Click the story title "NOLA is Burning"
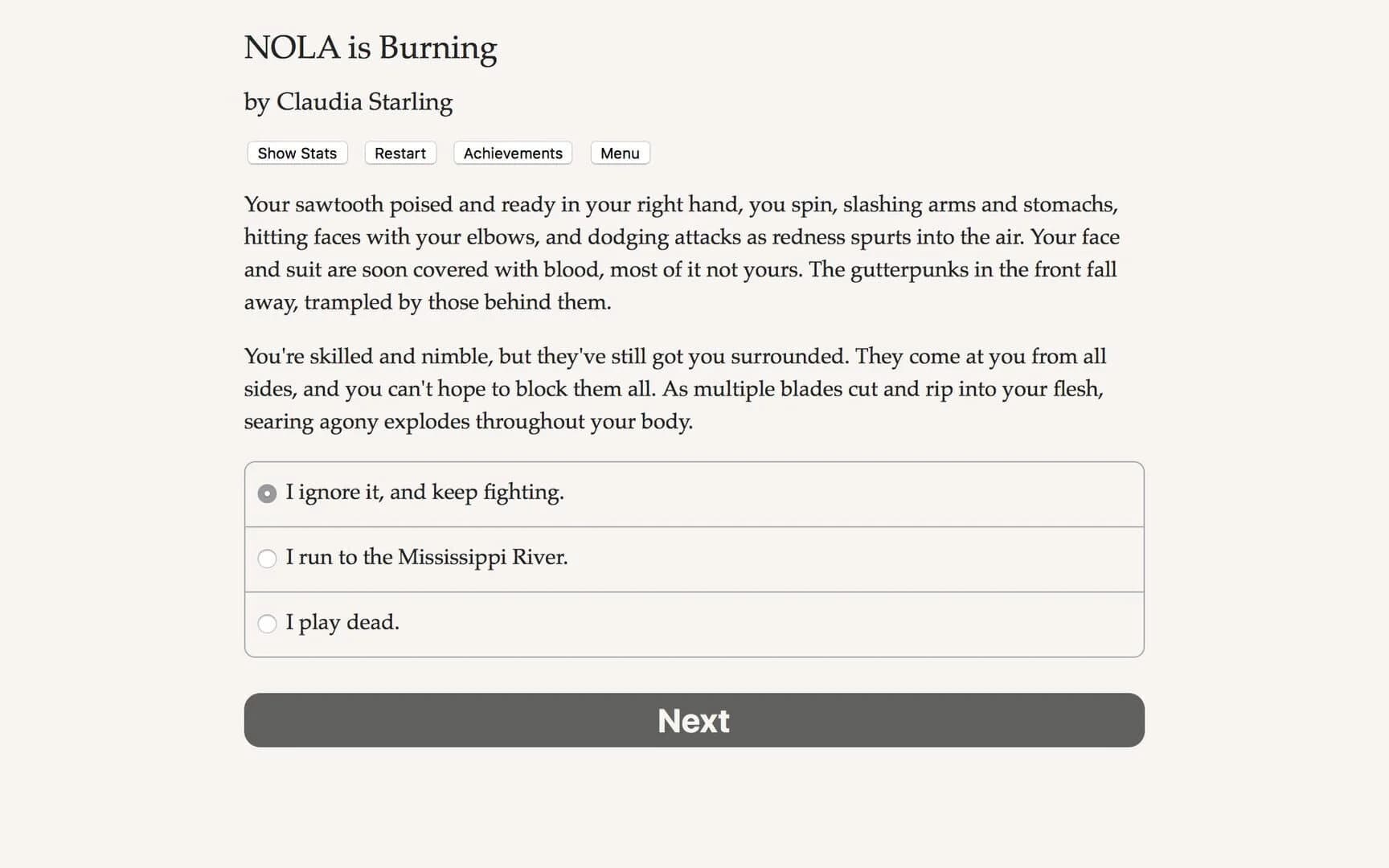 [371, 47]
